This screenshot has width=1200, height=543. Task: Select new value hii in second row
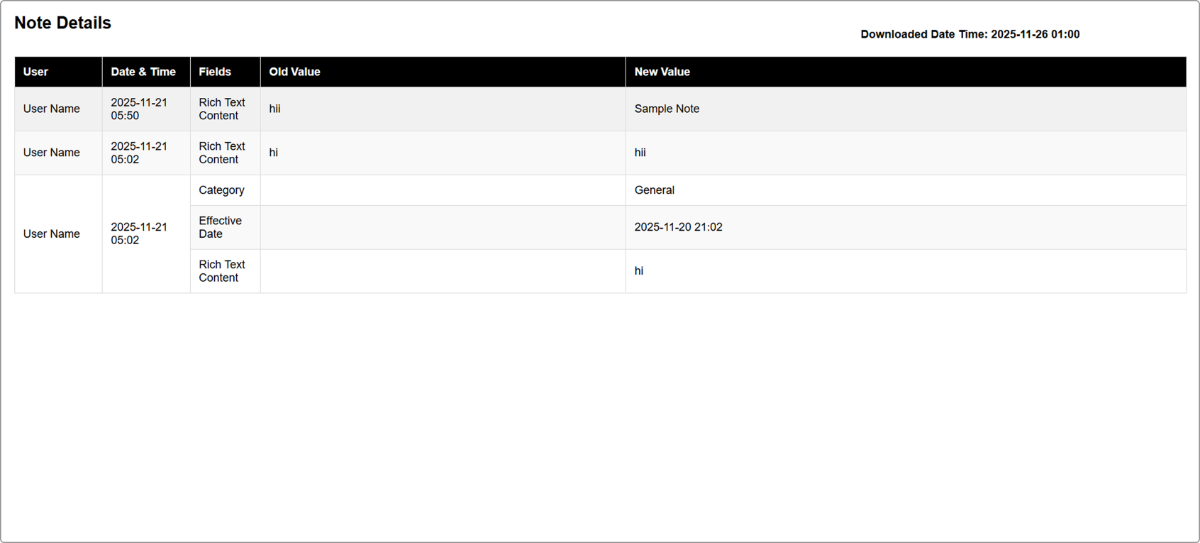point(640,153)
